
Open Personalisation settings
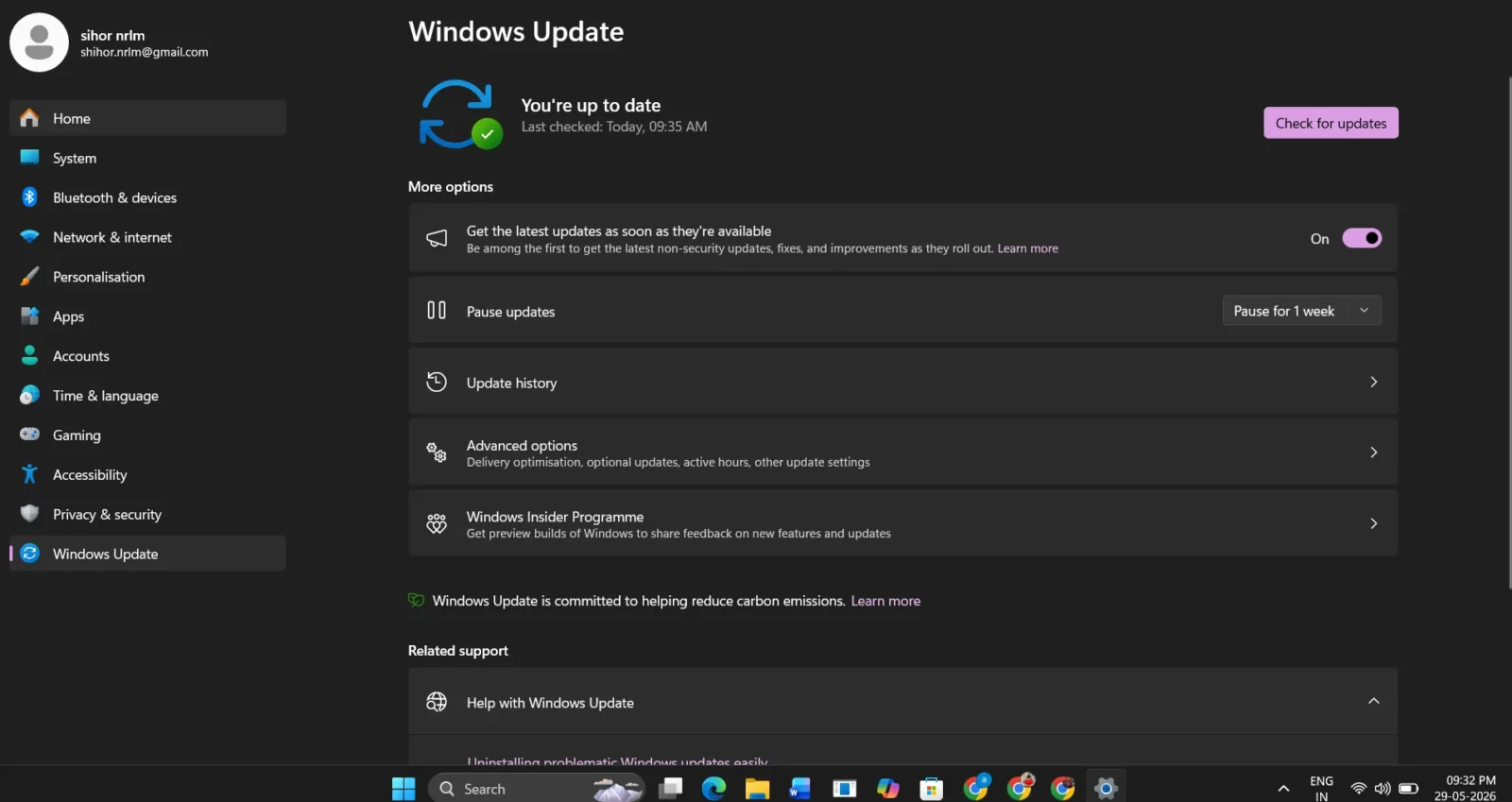pos(147,277)
